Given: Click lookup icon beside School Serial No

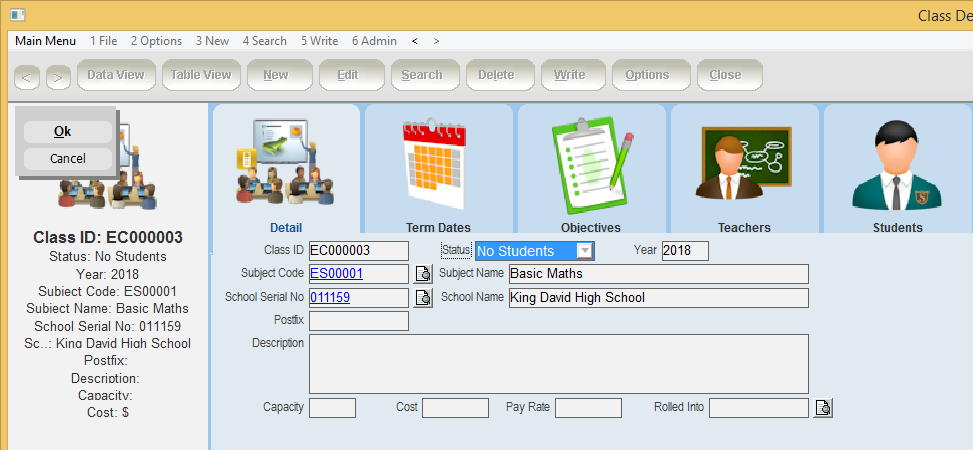Looking at the screenshot, I should pyautogui.click(x=423, y=298).
